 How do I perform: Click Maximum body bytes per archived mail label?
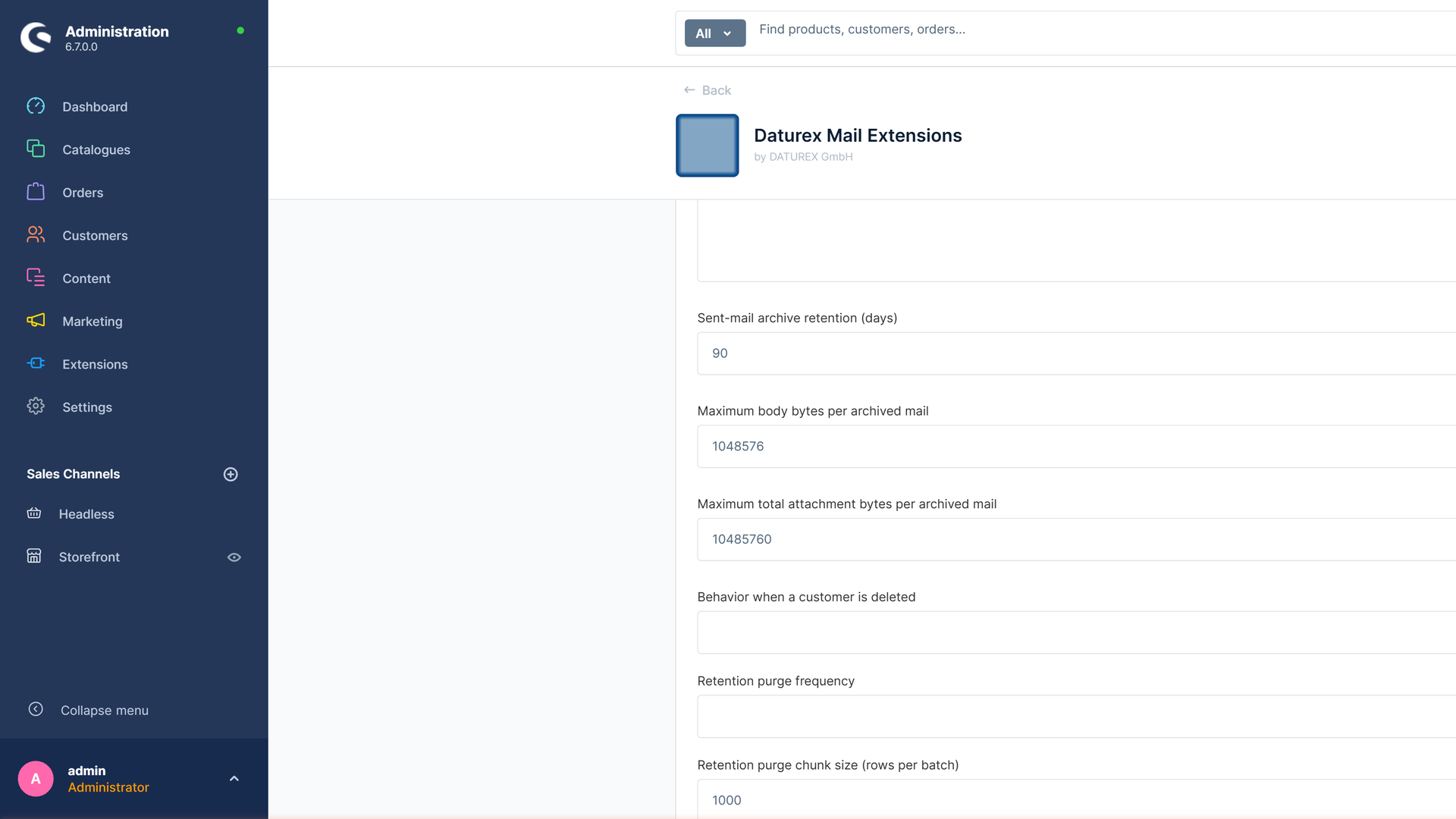[x=813, y=411]
